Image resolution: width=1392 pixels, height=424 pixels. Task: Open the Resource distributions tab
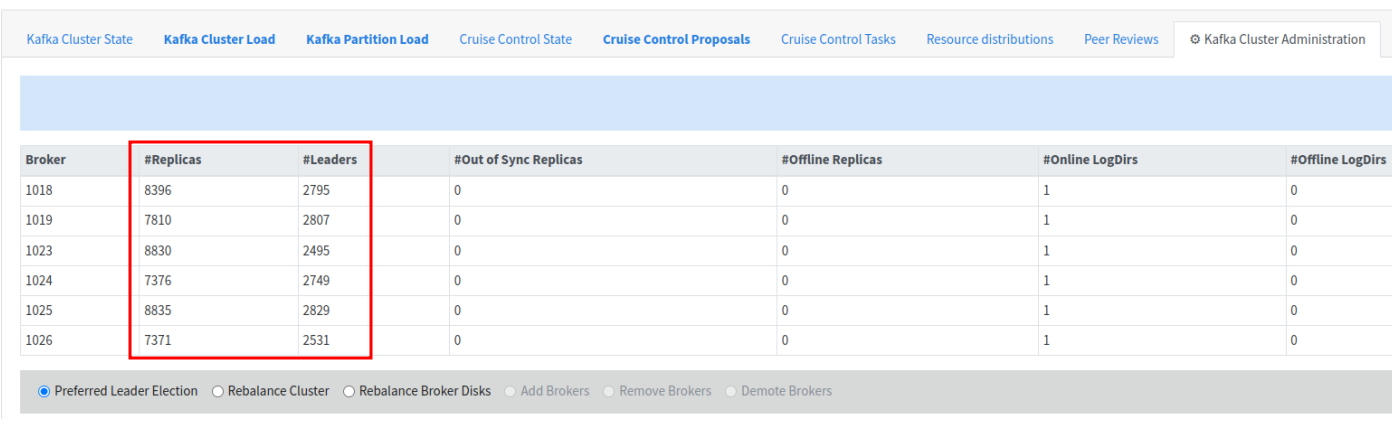pyautogui.click(x=990, y=40)
